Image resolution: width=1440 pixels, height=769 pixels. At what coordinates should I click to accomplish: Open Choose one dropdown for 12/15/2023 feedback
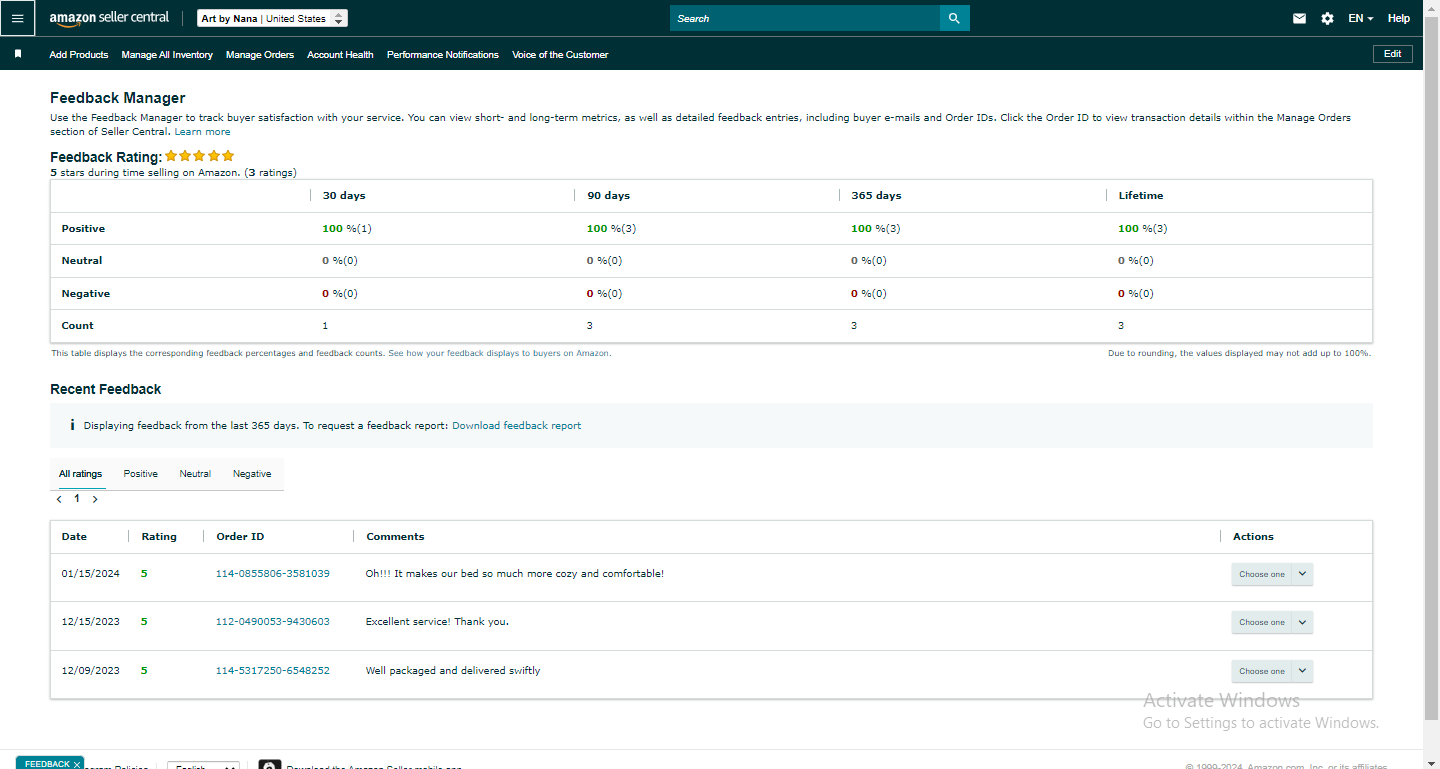[x=1272, y=622]
